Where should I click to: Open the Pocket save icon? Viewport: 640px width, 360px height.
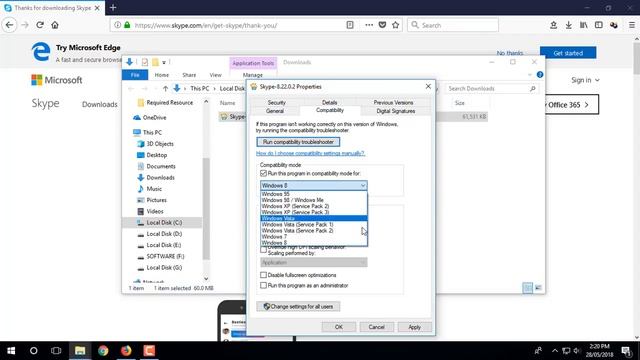tap(382, 25)
